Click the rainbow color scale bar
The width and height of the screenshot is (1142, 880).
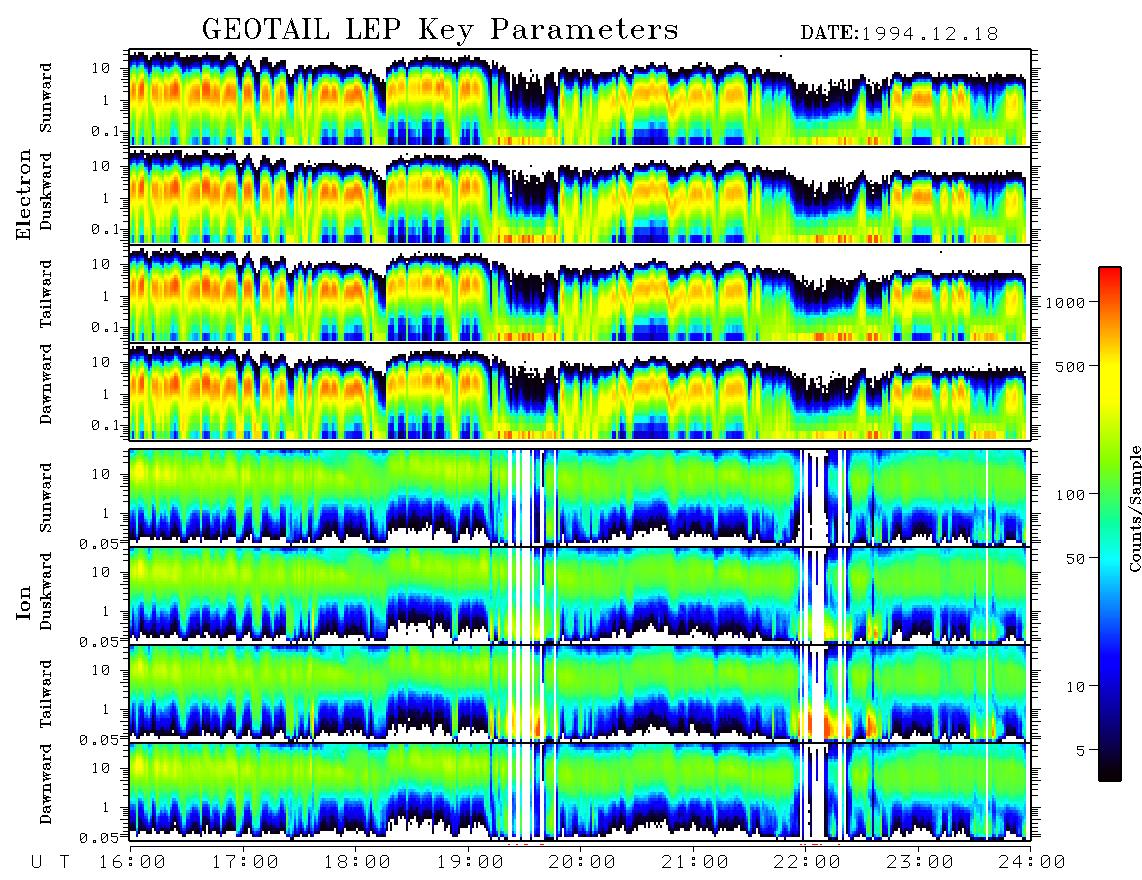[x=1109, y=524]
